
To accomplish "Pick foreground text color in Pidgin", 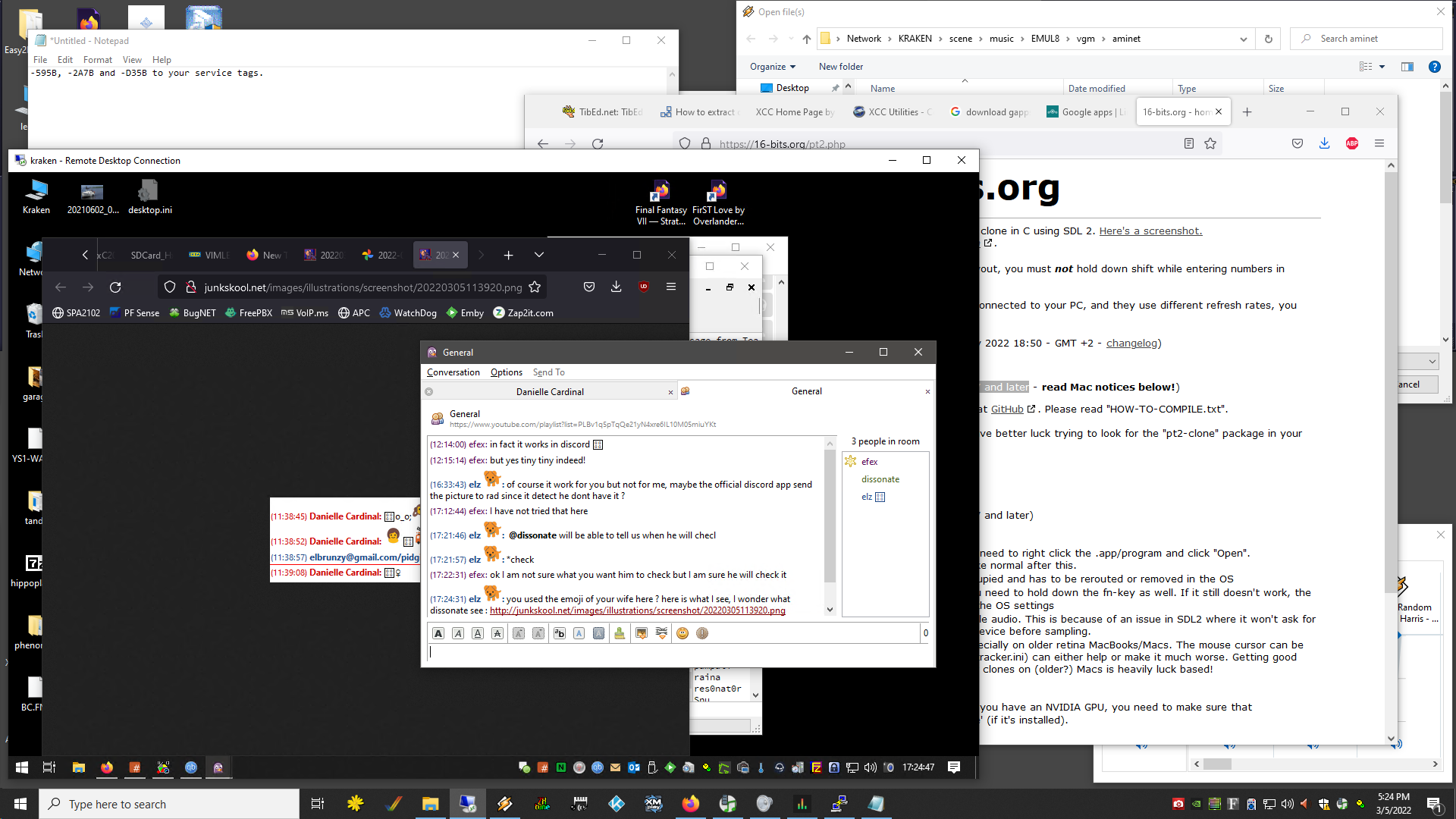I will click(579, 633).
